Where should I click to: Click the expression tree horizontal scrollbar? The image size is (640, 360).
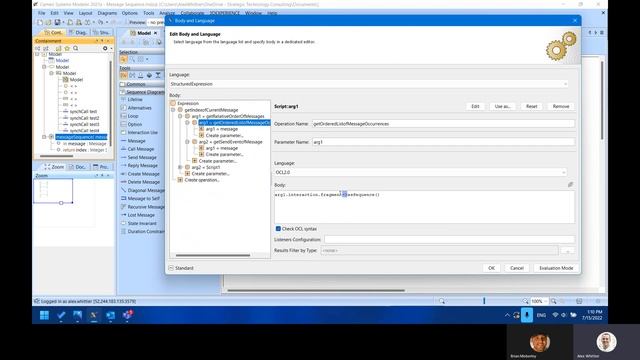pos(213,256)
